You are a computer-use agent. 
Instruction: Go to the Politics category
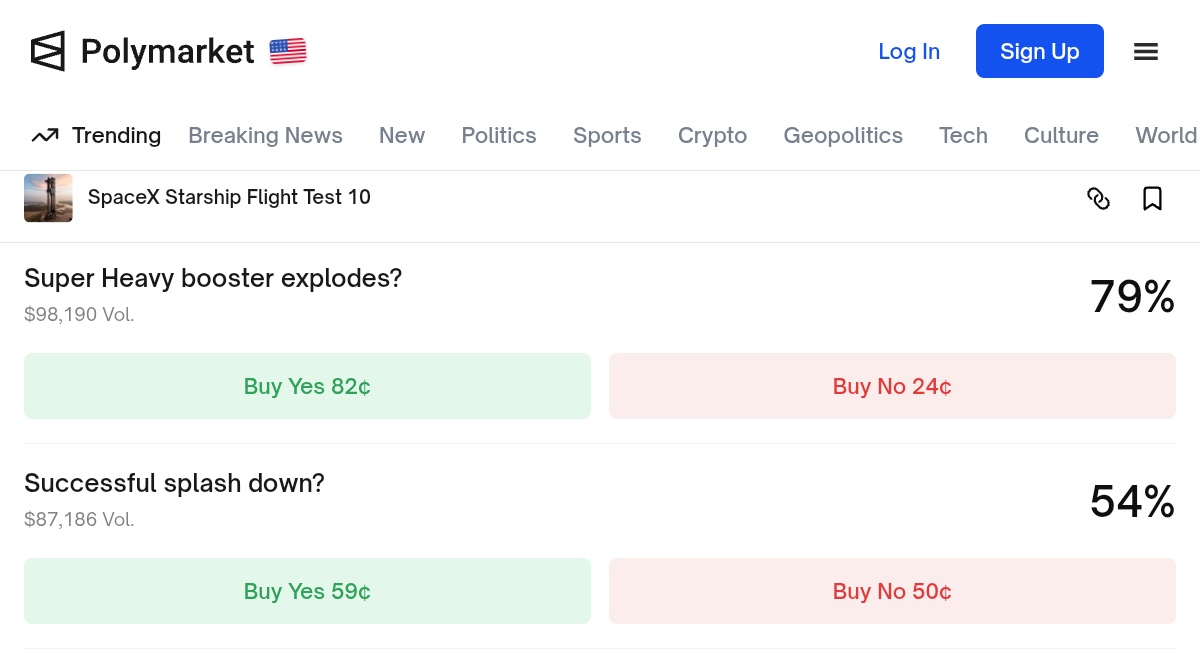tap(498, 135)
